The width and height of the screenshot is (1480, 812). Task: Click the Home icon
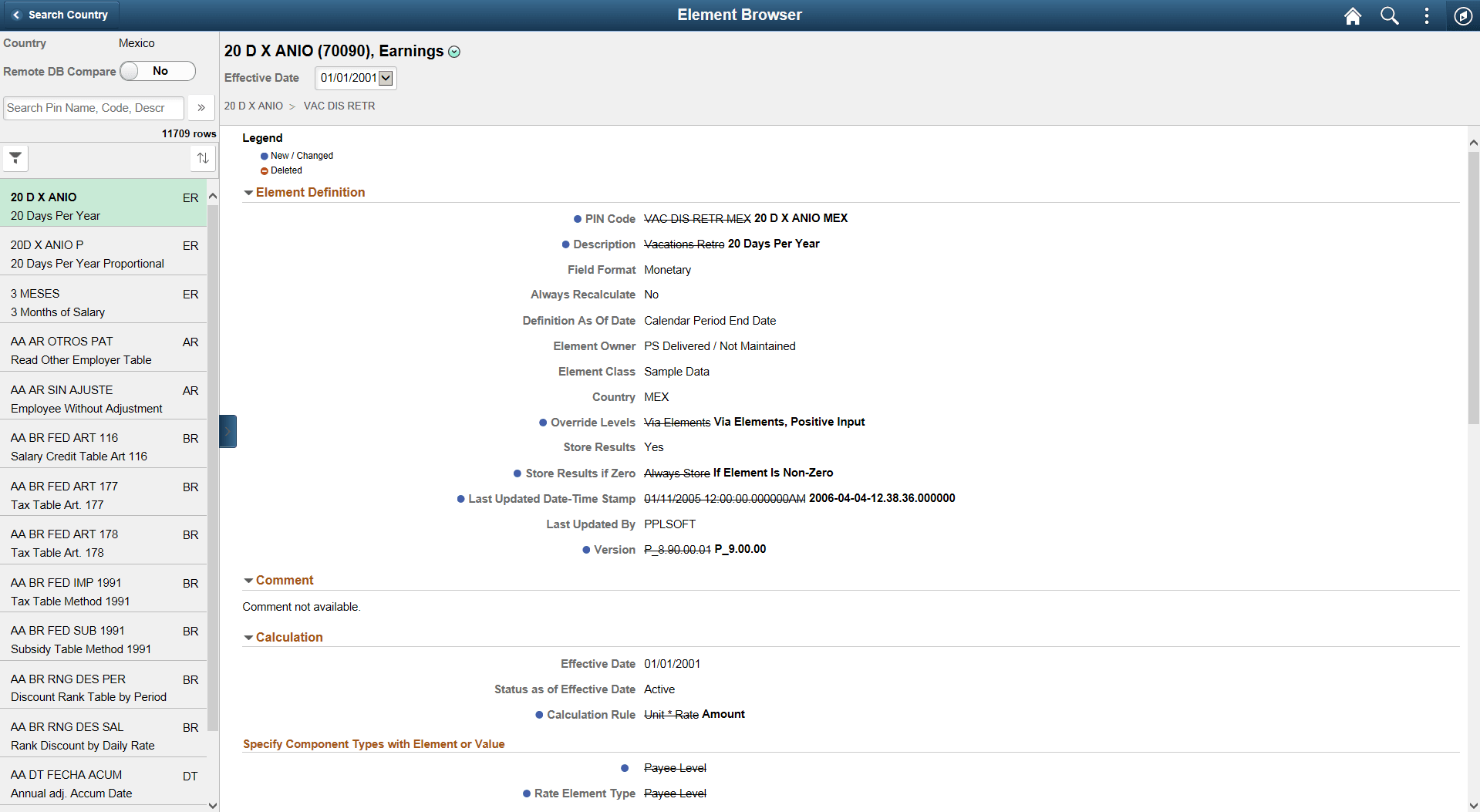pyautogui.click(x=1352, y=15)
